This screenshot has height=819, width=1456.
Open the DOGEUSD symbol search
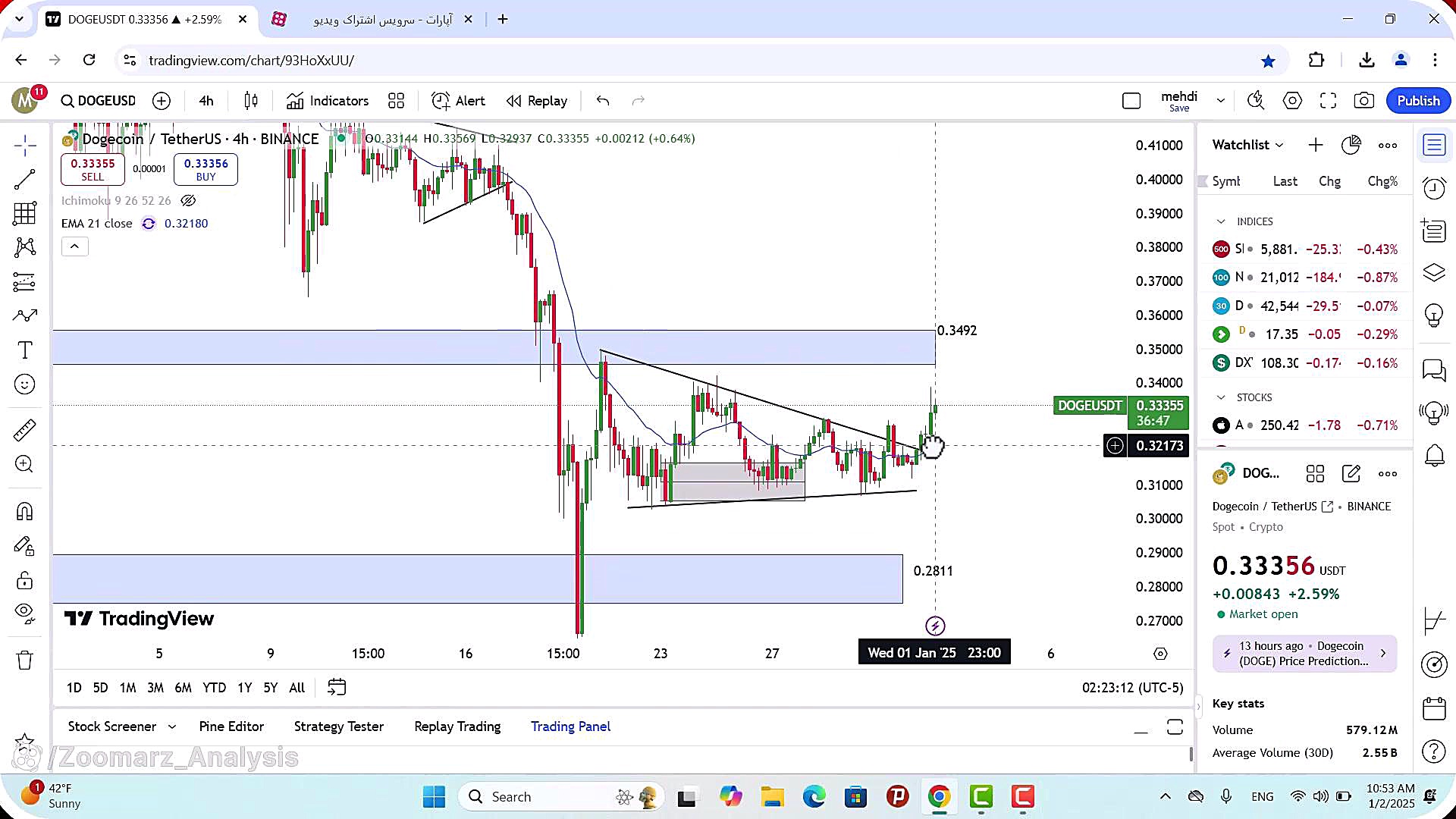coord(99,101)
